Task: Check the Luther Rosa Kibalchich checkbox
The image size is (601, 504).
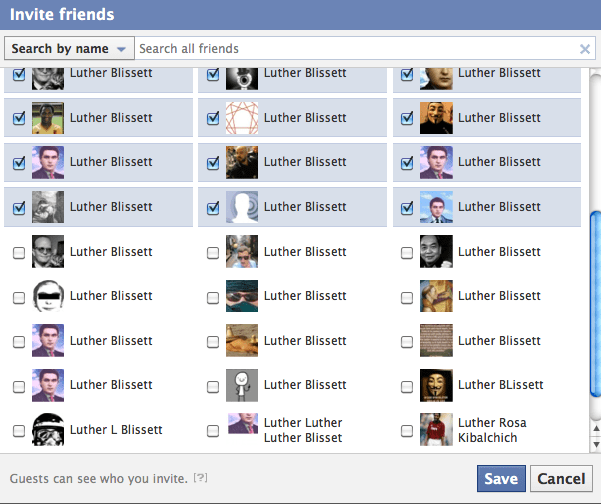Action: click(407, 431)
